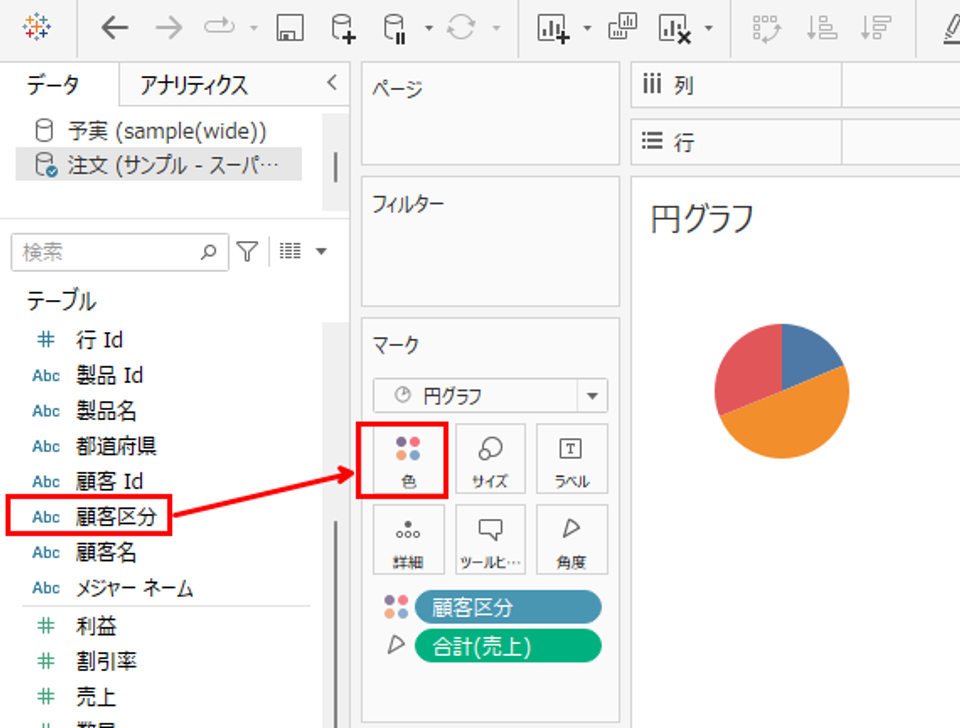Click the 行 rows shelf

pyautogui.click(x=795, y=142)
